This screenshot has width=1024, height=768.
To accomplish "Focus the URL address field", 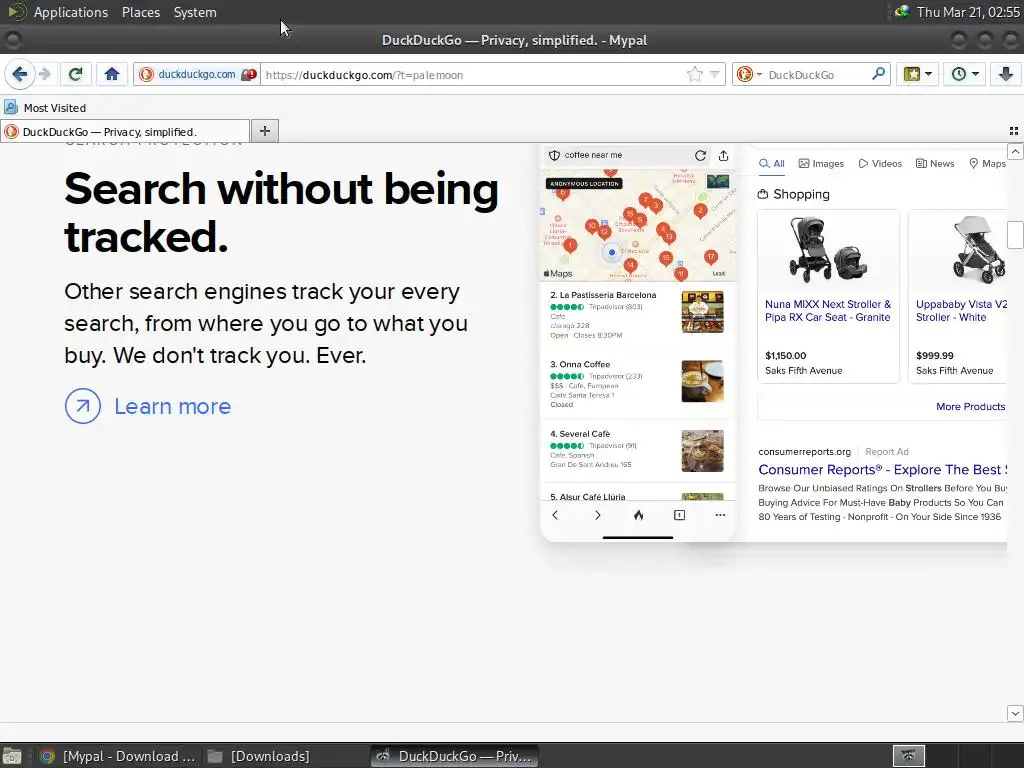I will [472, 74].
